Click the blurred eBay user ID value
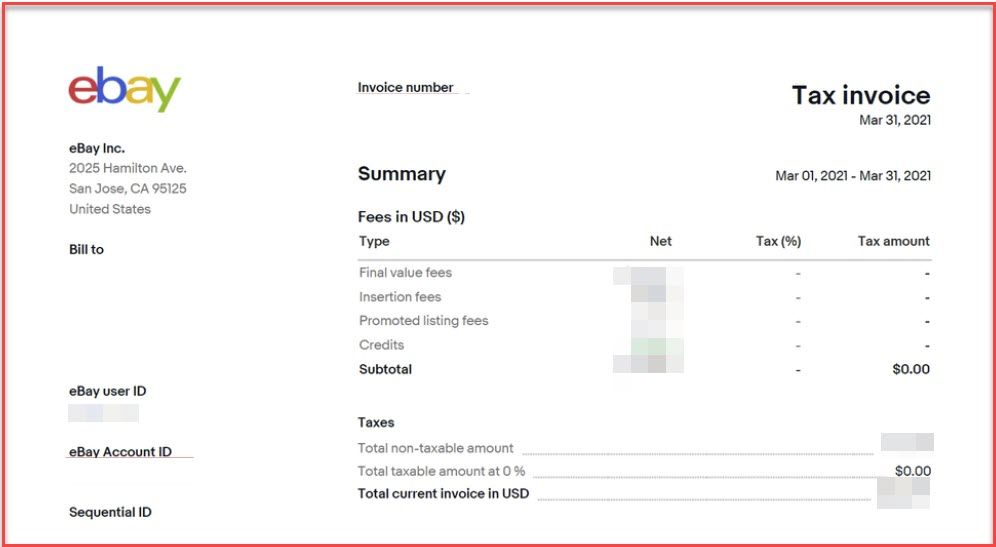Screen dimensions: 996x547 [x=104, y=413]
